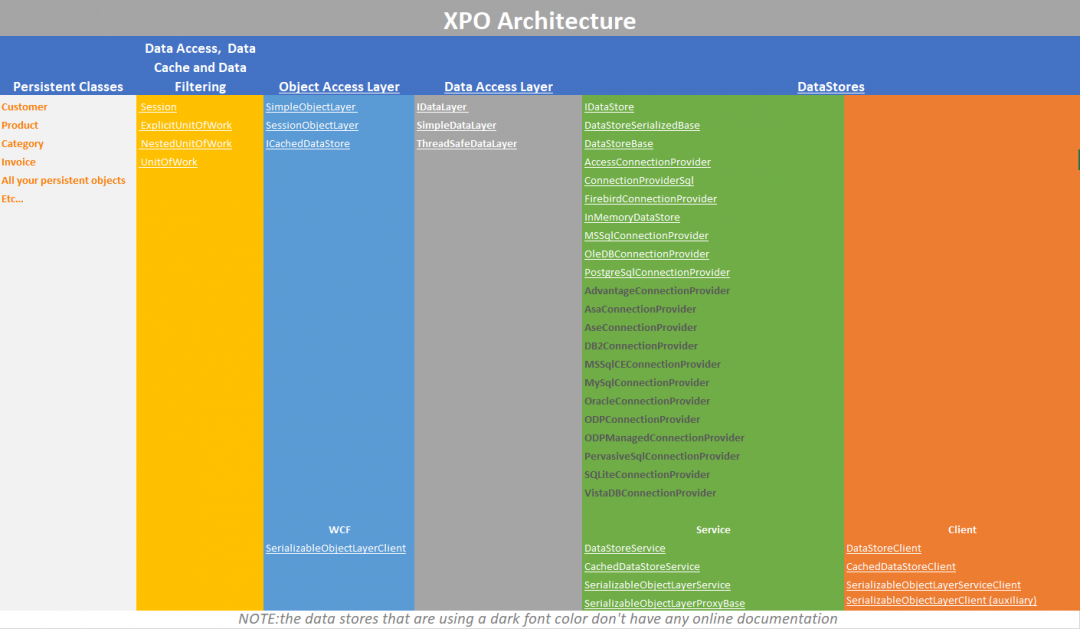Click the ExplicitUnitOfWork link
The width and height of the screenshot is (1080, 629).
(186, 125)
